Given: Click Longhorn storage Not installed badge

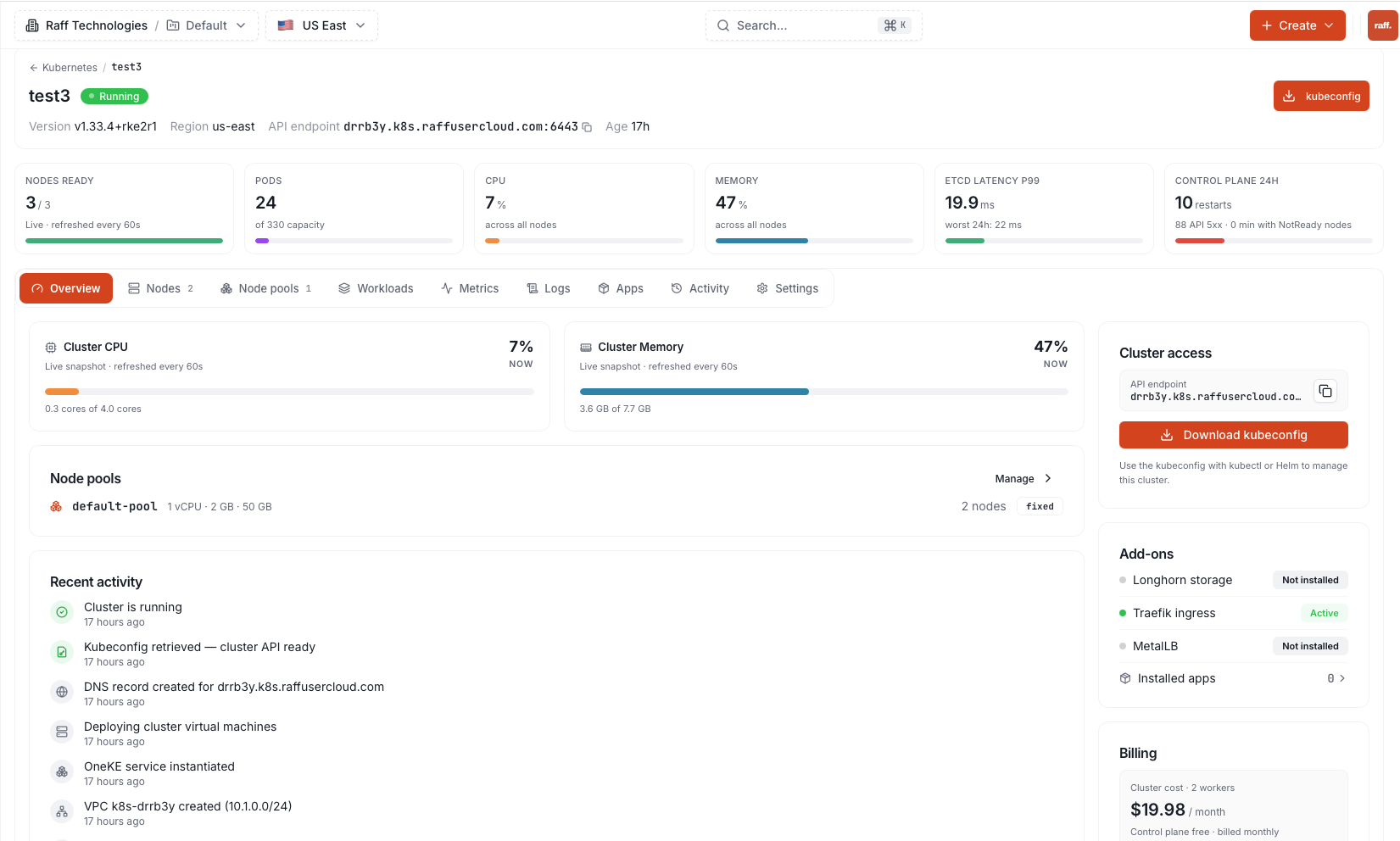Looking at the screenshot, I should (x=1310, y=580).
